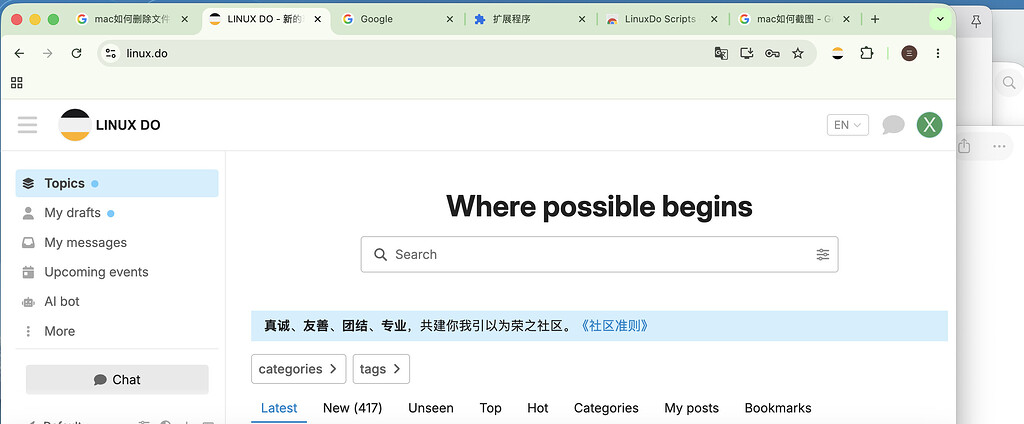Select the Categories tab

(x=606, y=408)
